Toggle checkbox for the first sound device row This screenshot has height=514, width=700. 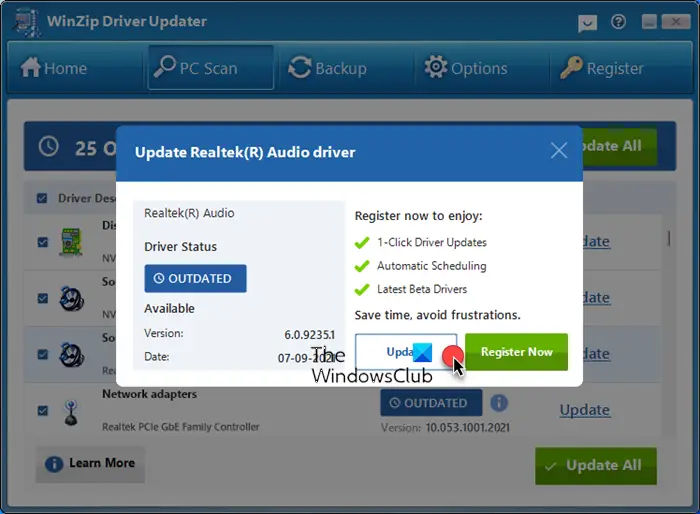[43, 298]
